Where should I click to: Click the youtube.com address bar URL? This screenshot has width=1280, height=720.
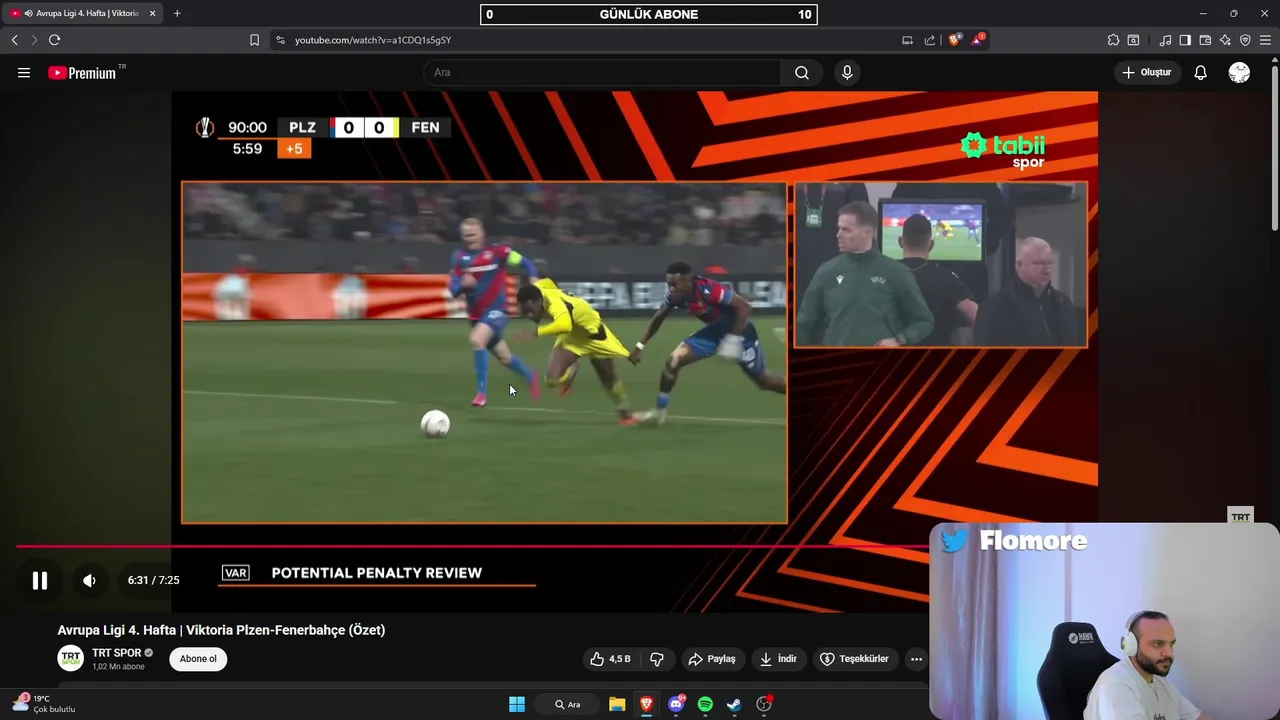point(373,40)
